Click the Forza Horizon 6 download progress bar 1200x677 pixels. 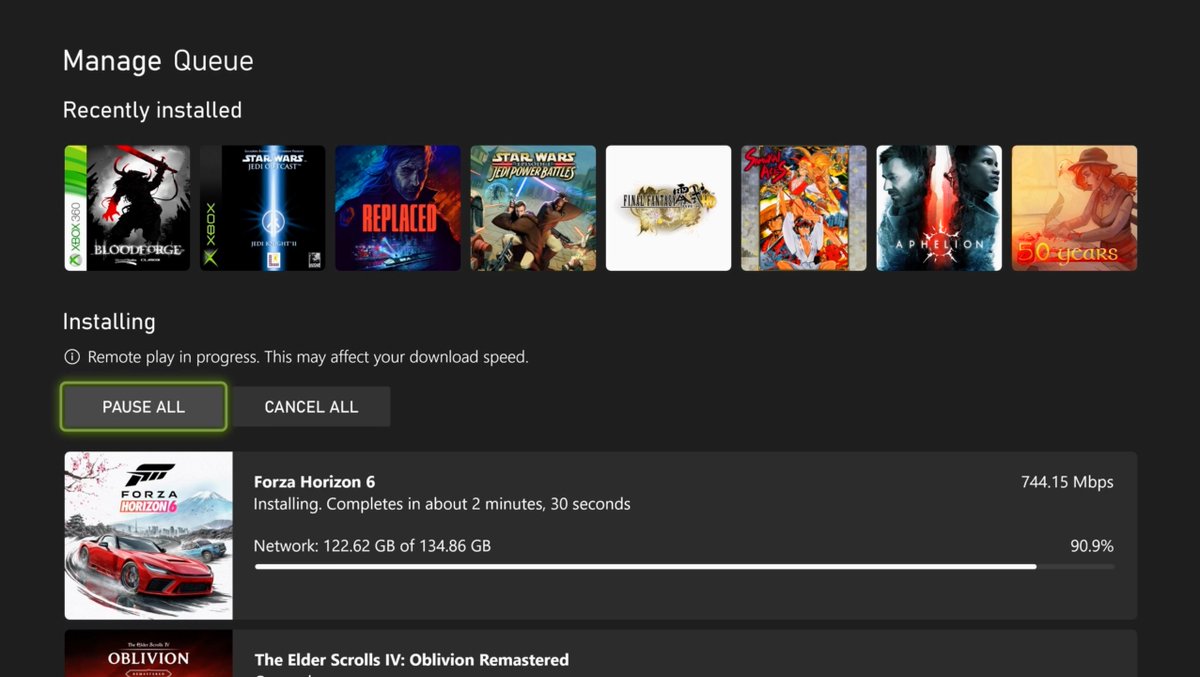point(684,567)
